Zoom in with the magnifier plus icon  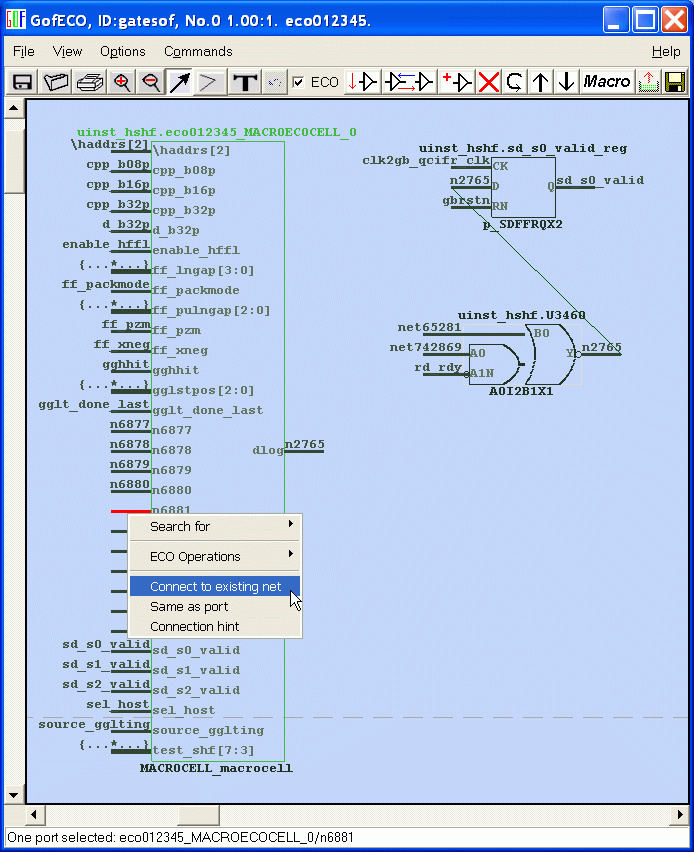click(122, 82)
